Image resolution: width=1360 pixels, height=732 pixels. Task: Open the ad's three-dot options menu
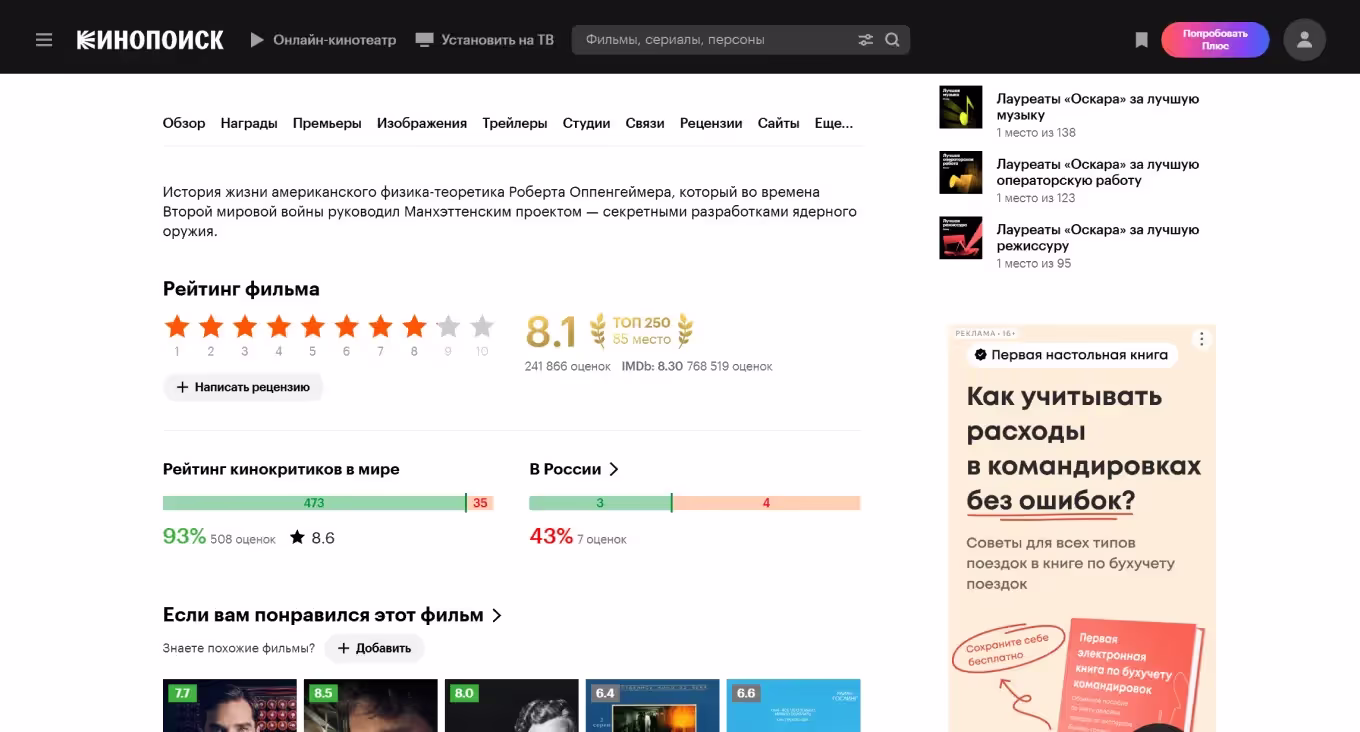tap(1202, 339)
